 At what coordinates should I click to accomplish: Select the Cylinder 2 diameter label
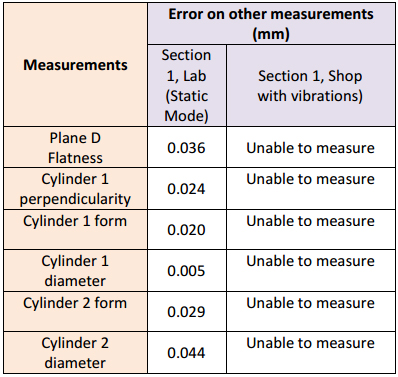[75, 352]
